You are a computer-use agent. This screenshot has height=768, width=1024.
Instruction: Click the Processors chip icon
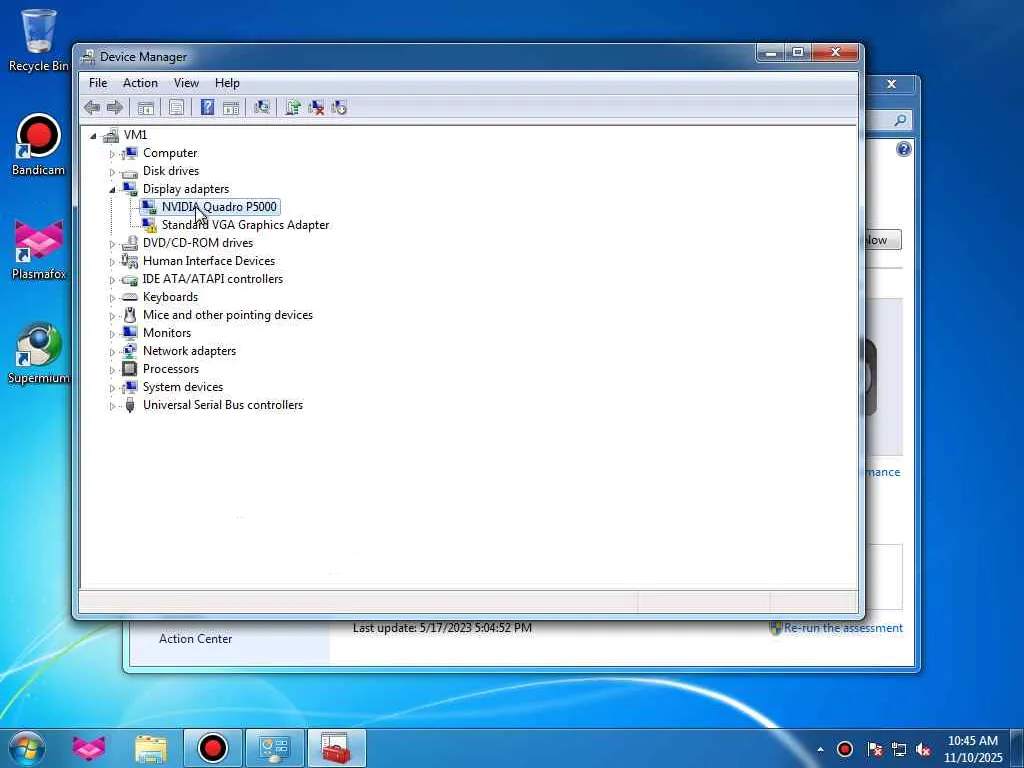130,369
